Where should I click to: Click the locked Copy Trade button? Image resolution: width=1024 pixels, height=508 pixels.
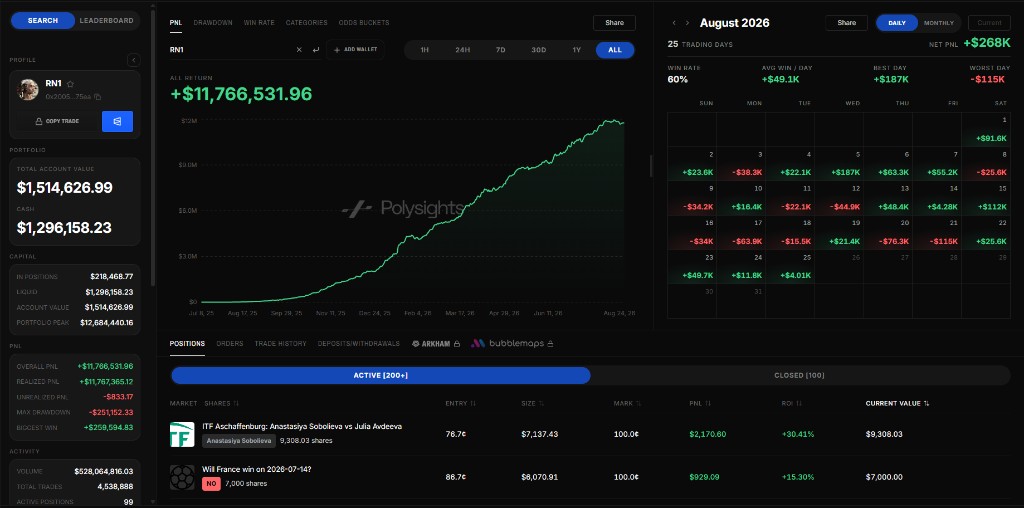(x=57, y=121)
